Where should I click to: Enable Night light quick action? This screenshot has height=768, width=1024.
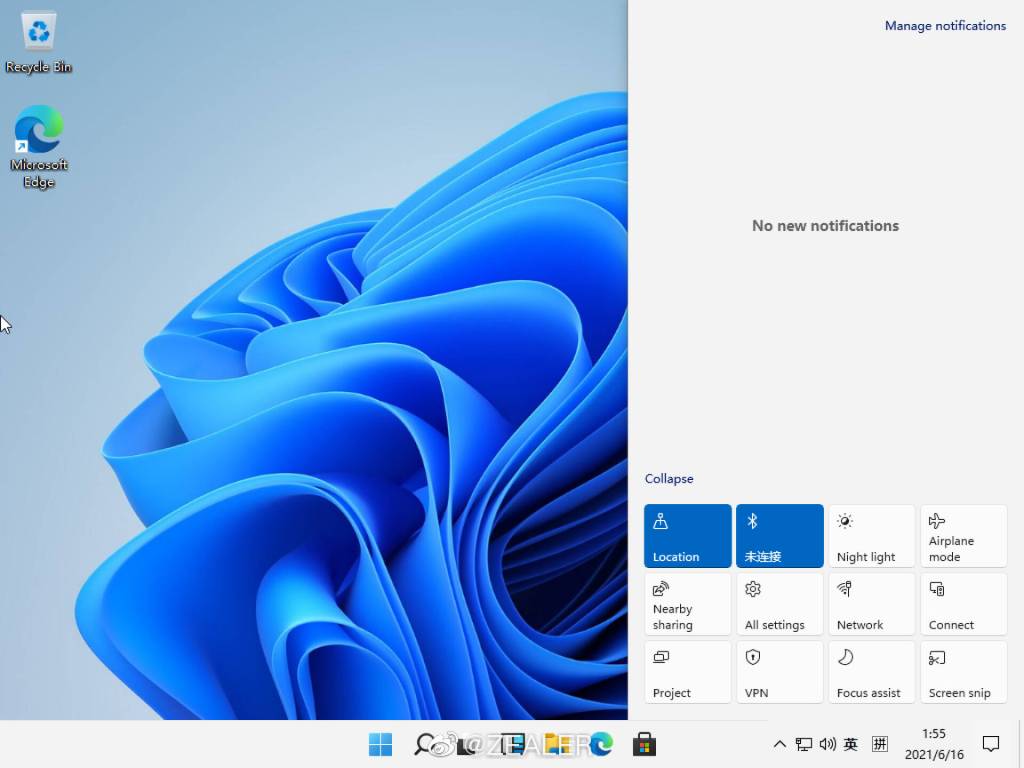pos(871,536)
